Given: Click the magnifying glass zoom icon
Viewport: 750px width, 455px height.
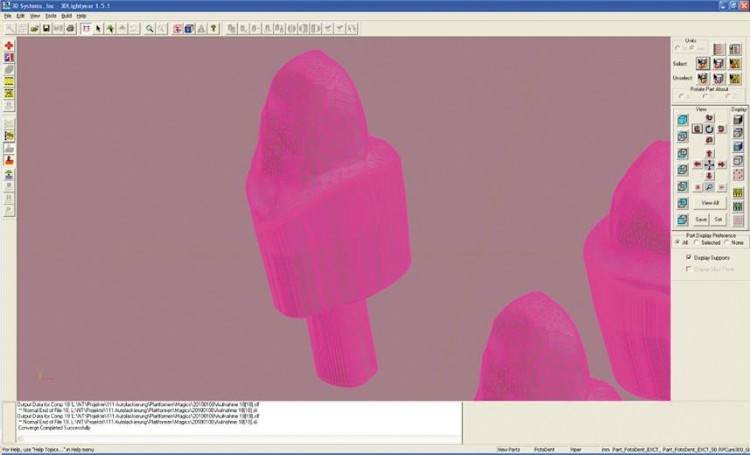Looking at the screenshot, I should (150, 29).
